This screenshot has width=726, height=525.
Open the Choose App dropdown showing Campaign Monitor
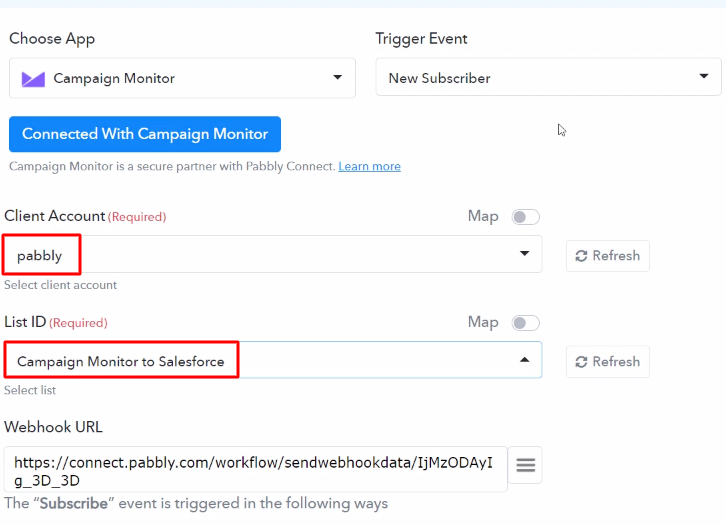pyautogui.click(x=182, y=78)
